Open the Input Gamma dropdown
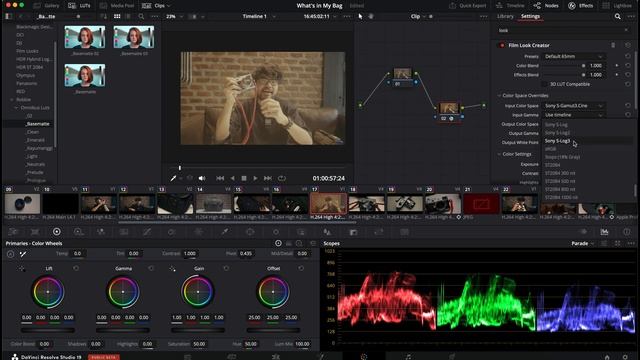The image size is (640, 360). tap(573, 115)
